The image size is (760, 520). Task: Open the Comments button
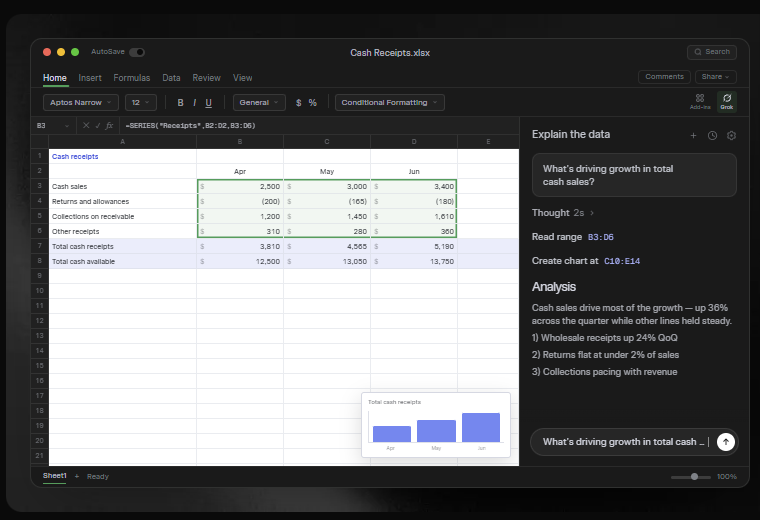664,77
